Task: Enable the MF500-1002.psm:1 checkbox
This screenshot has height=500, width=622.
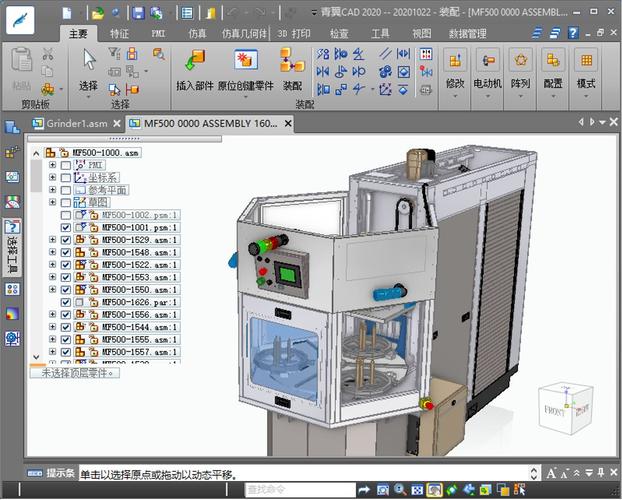Action: pos(66,215)
